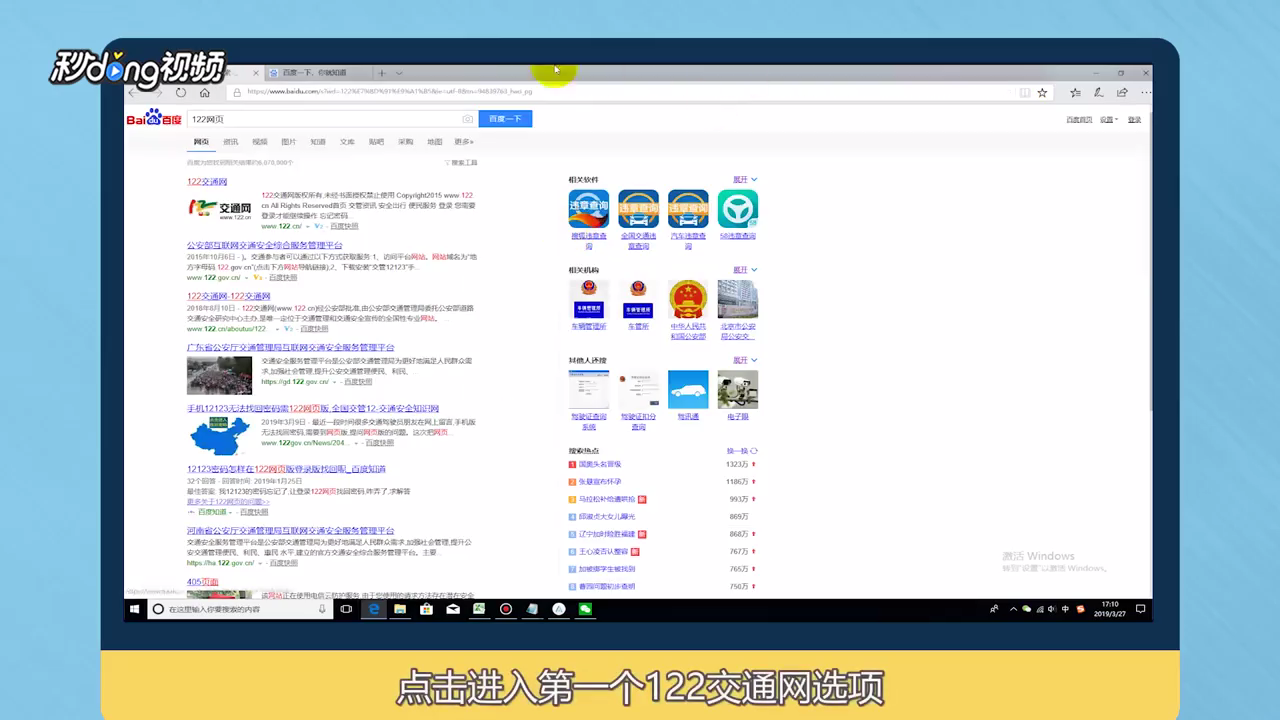Click the Windows taskbar search box
The width and height of the screenshot is (1280, 720).
[238, 609]
